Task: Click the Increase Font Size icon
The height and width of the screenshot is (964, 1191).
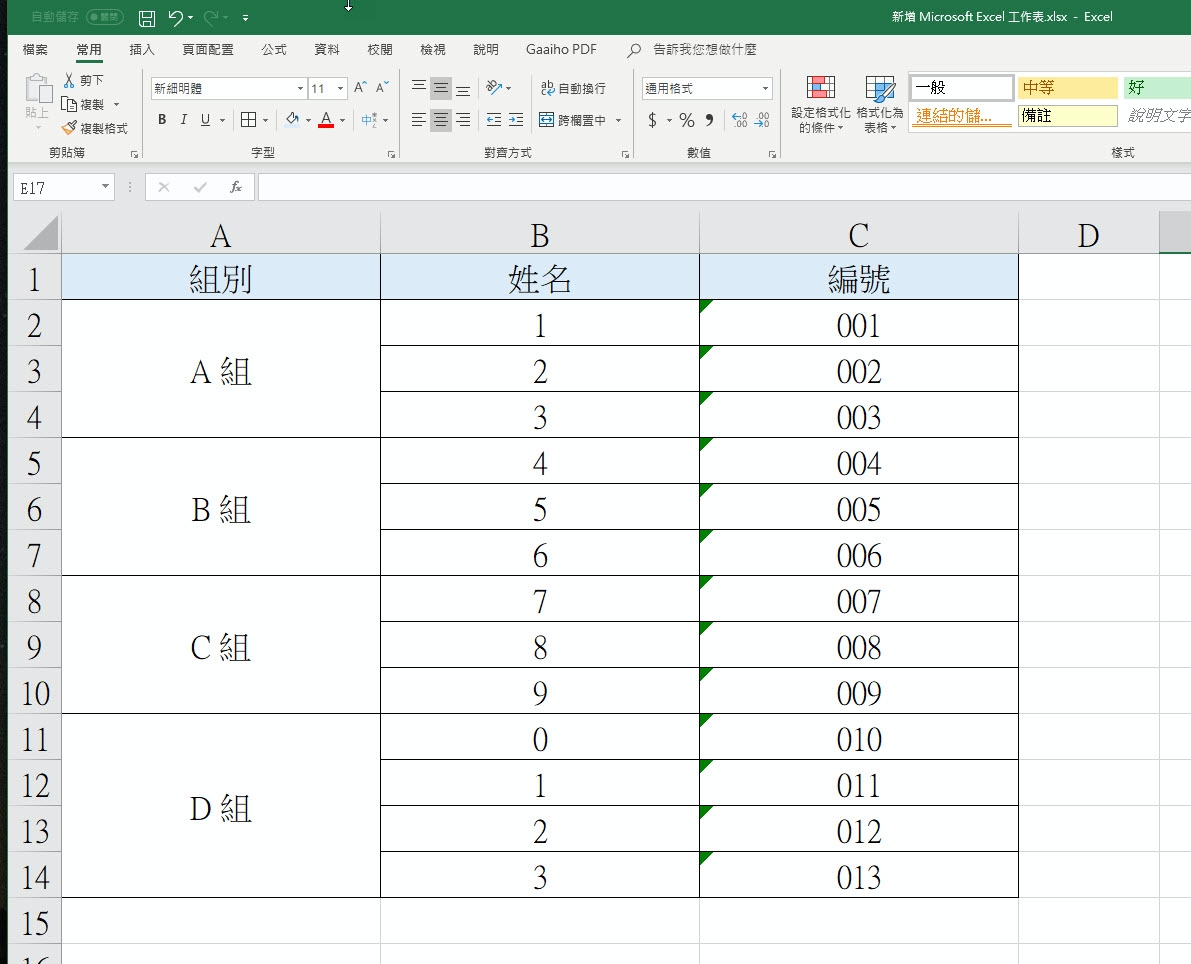Action: tap(360, 89)
